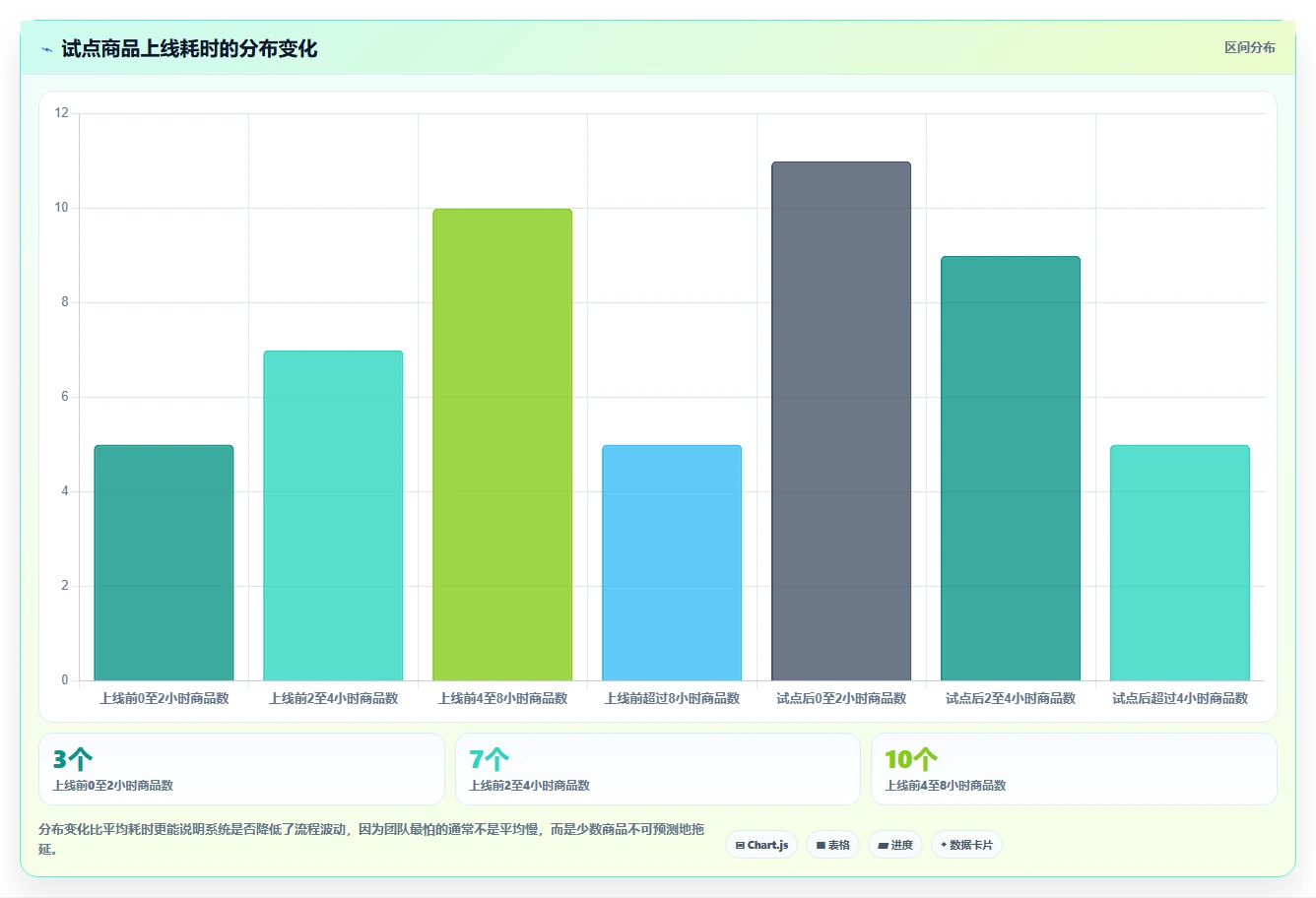The height and width of the screenshot is (898, 1316).
Task: Click the 上线前0至2小时商品数 bar
Action: [x=164, y=562]
